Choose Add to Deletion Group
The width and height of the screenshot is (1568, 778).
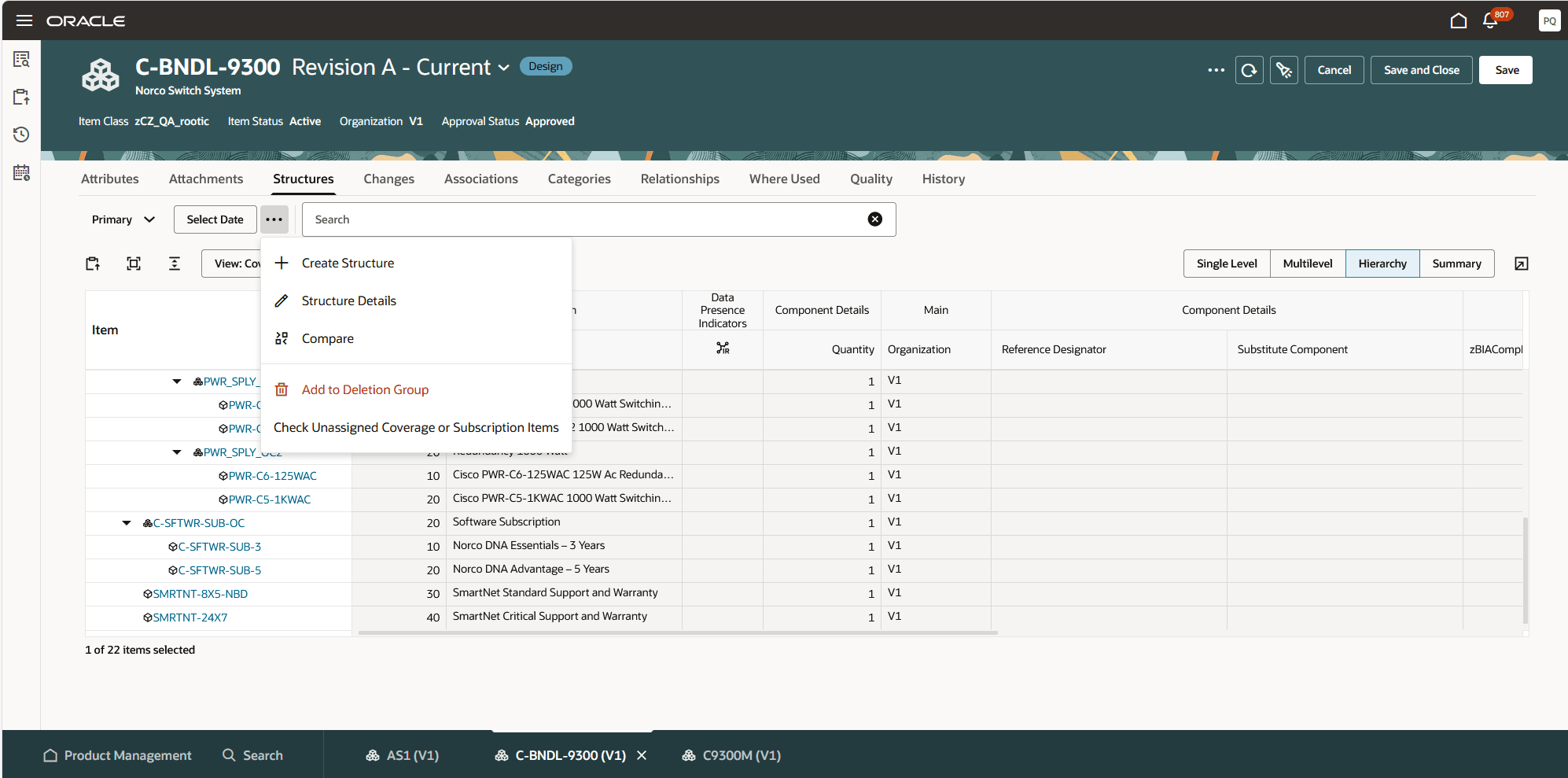(416, 389)
